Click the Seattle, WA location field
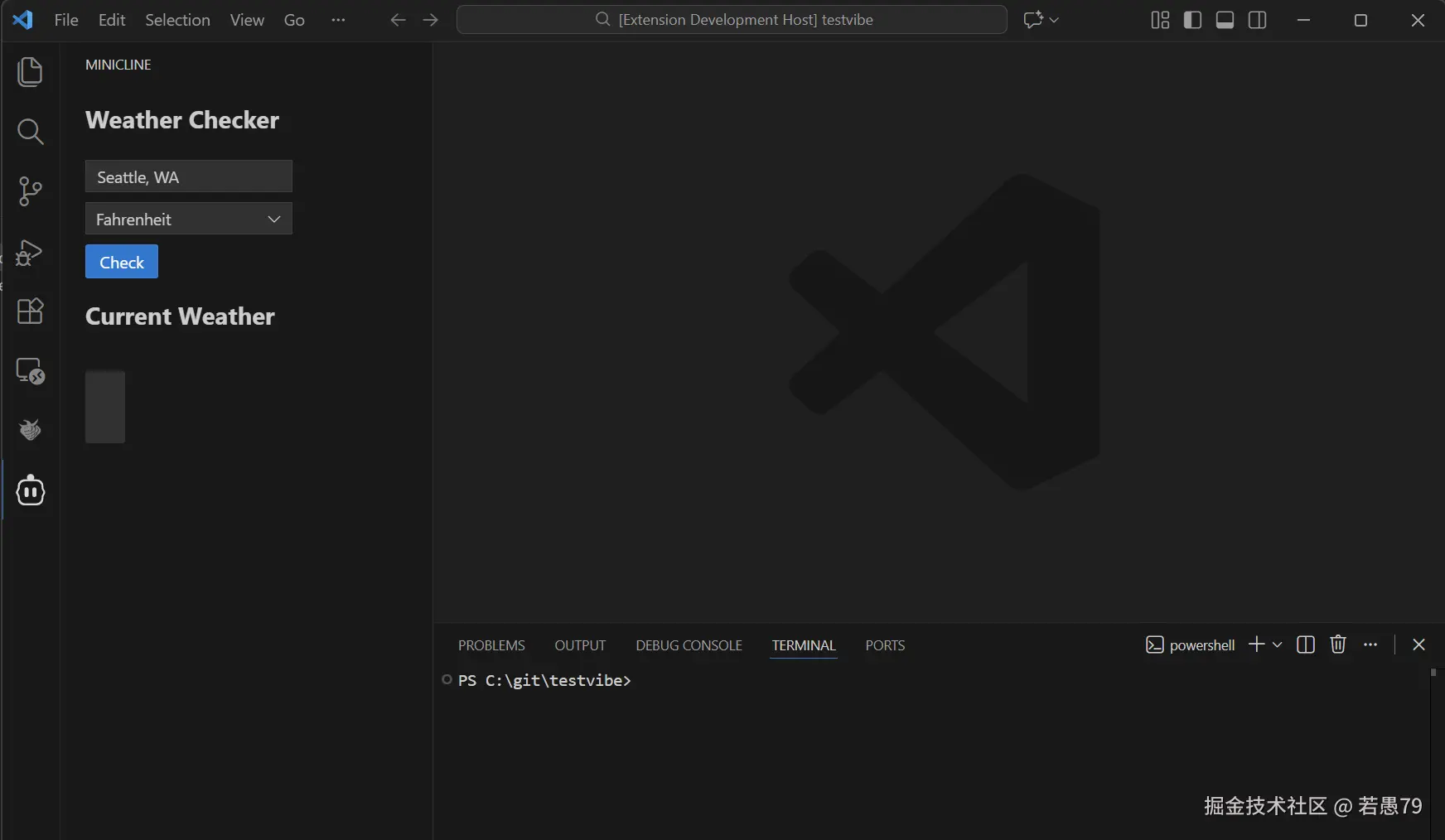 189,176
